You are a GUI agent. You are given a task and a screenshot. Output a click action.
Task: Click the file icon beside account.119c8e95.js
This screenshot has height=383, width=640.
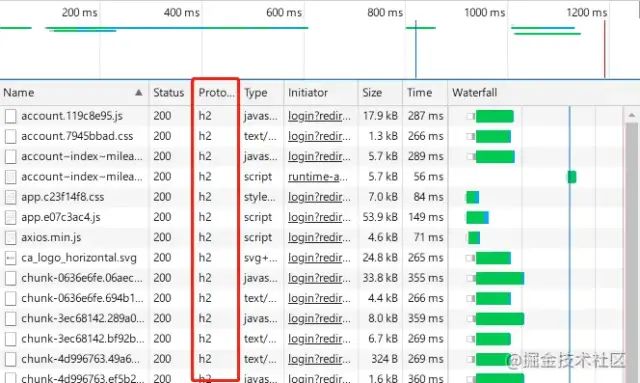click(11, 116)
